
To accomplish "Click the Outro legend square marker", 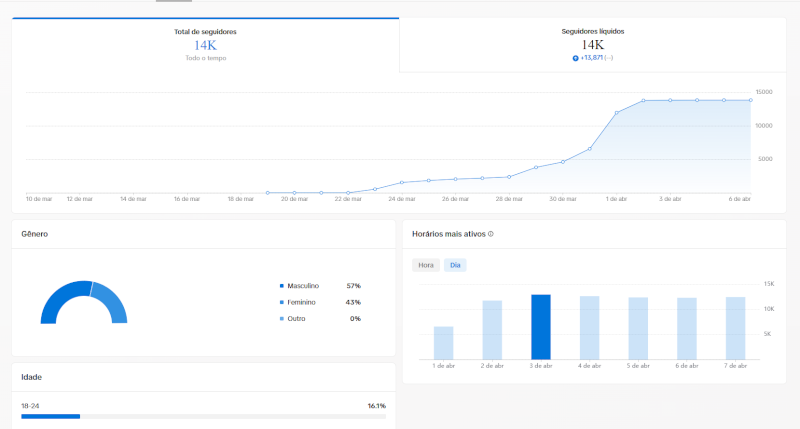I will 282,318.
